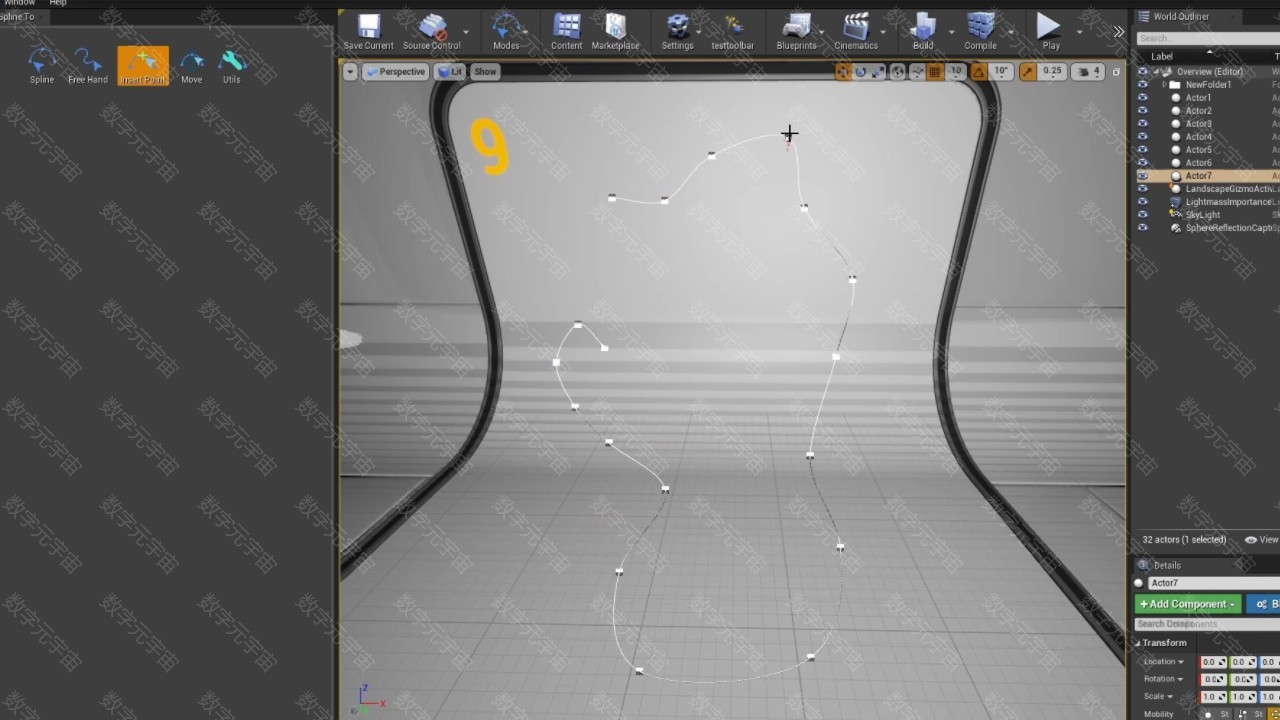The width and height of the screenshot is (1280, 720).
Task: Start Play in editor
Action: [1050, 32]
